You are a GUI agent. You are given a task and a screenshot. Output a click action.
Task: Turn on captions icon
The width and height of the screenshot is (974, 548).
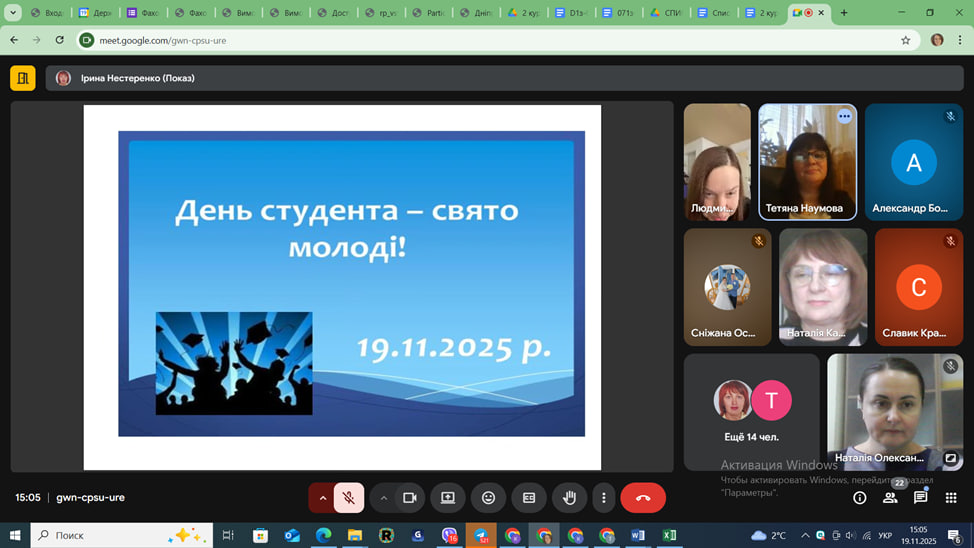pyautogui.click(x=529, y=497)
